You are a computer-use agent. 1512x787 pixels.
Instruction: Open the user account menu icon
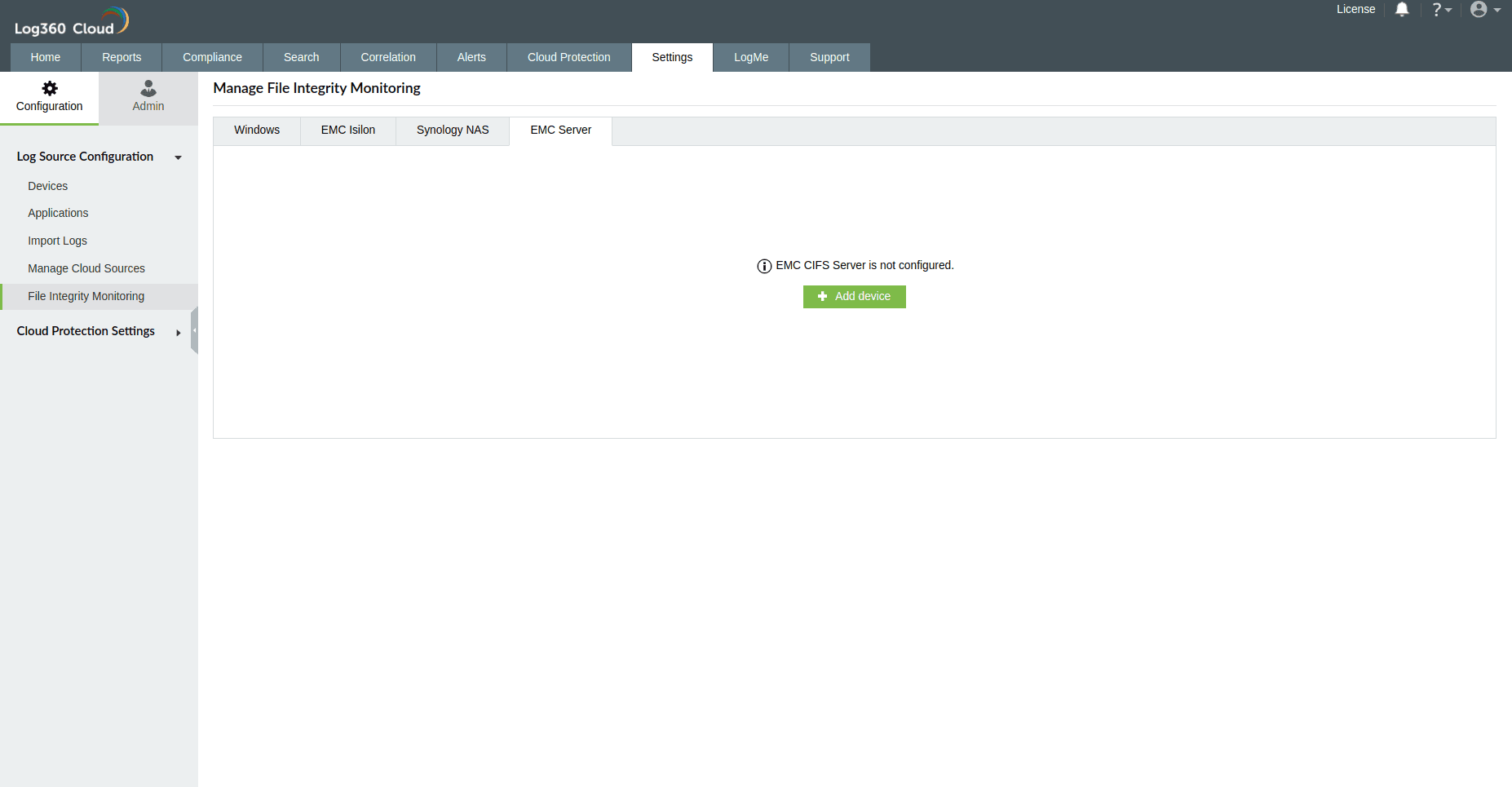click(x=1479, y=9)
